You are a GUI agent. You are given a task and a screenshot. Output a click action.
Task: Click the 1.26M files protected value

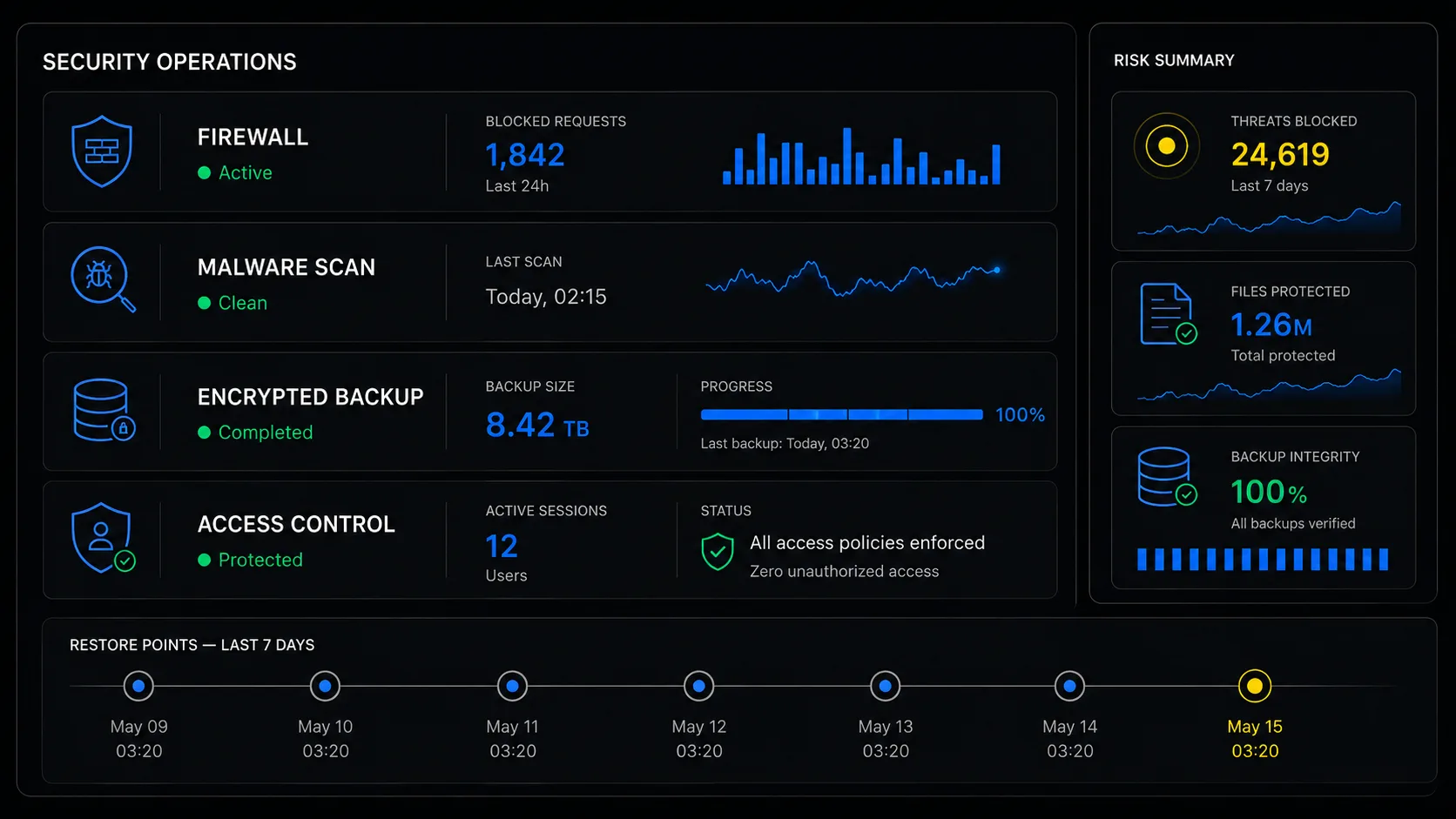tap(1271, 325)
